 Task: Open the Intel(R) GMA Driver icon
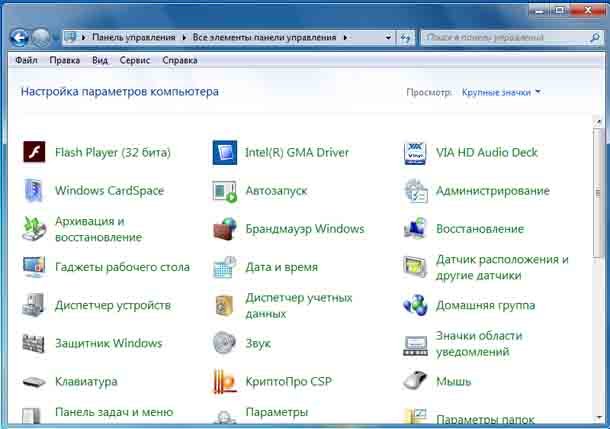point(224,152)
